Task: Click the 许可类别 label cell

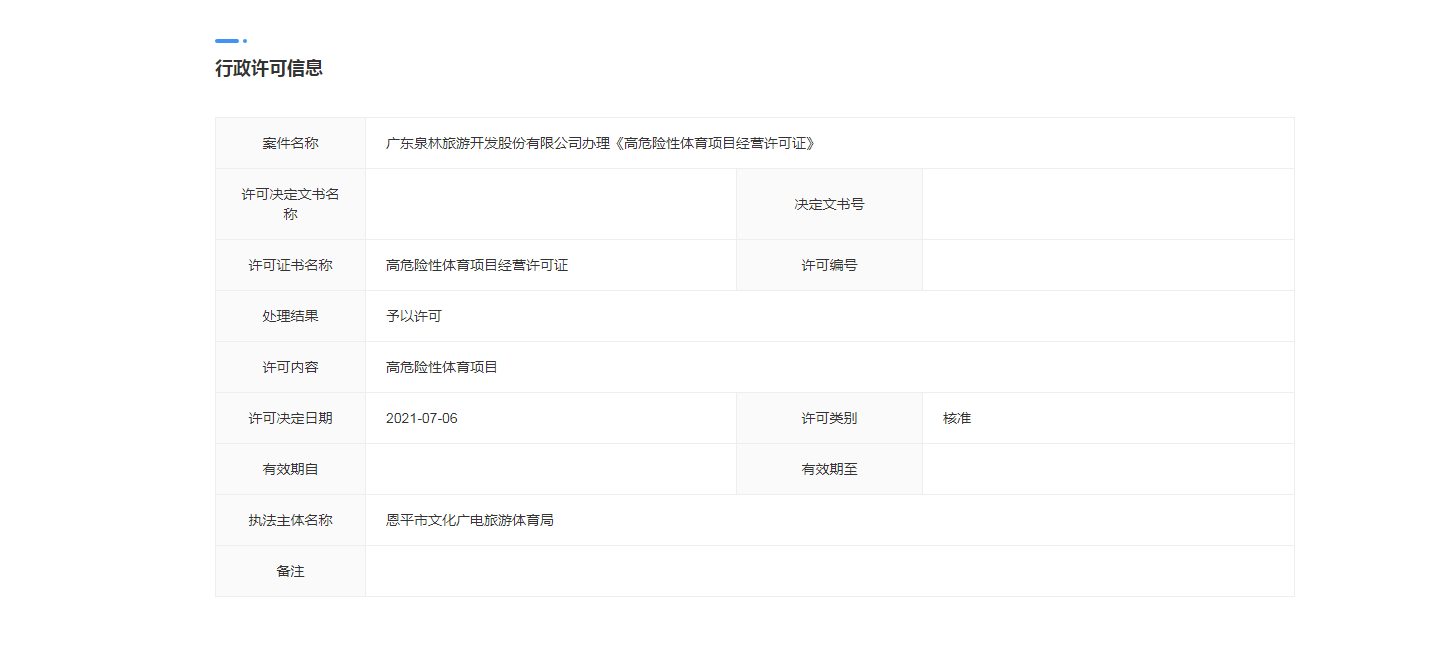Action: click(x=830, y=418)
